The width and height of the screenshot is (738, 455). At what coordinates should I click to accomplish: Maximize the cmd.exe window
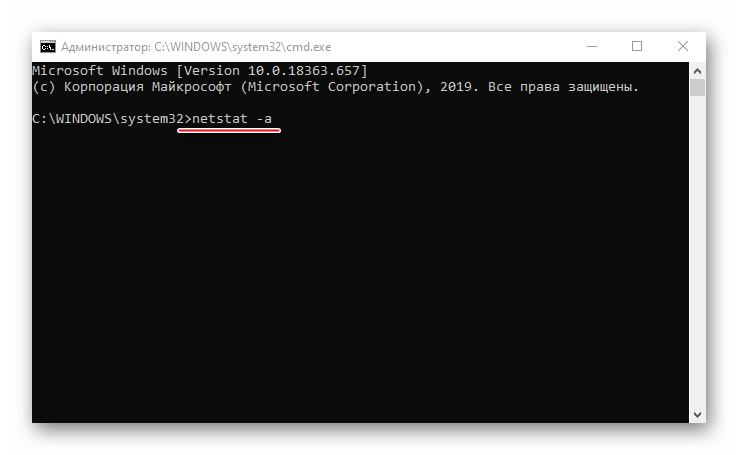tap(637, 46)
